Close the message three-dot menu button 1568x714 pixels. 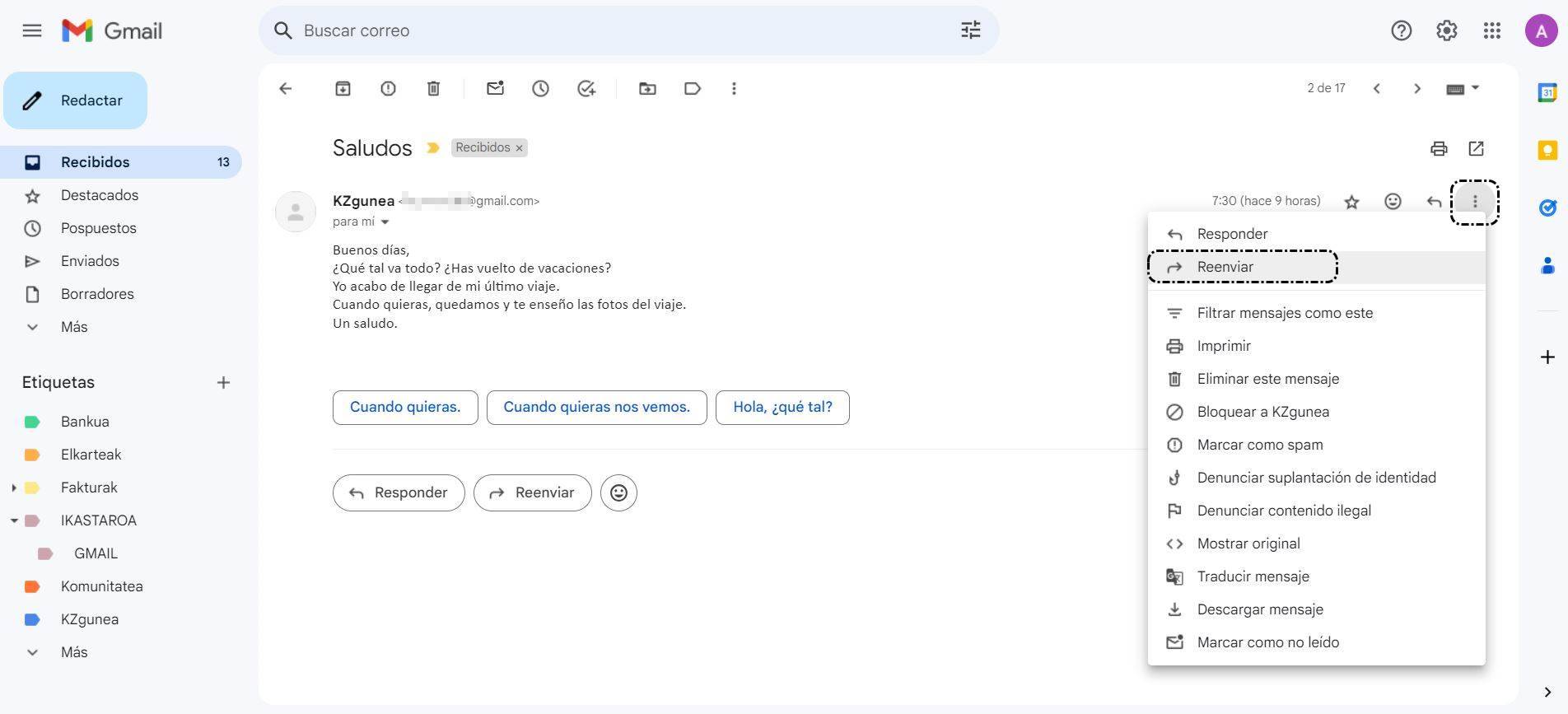pos(1475,201)
